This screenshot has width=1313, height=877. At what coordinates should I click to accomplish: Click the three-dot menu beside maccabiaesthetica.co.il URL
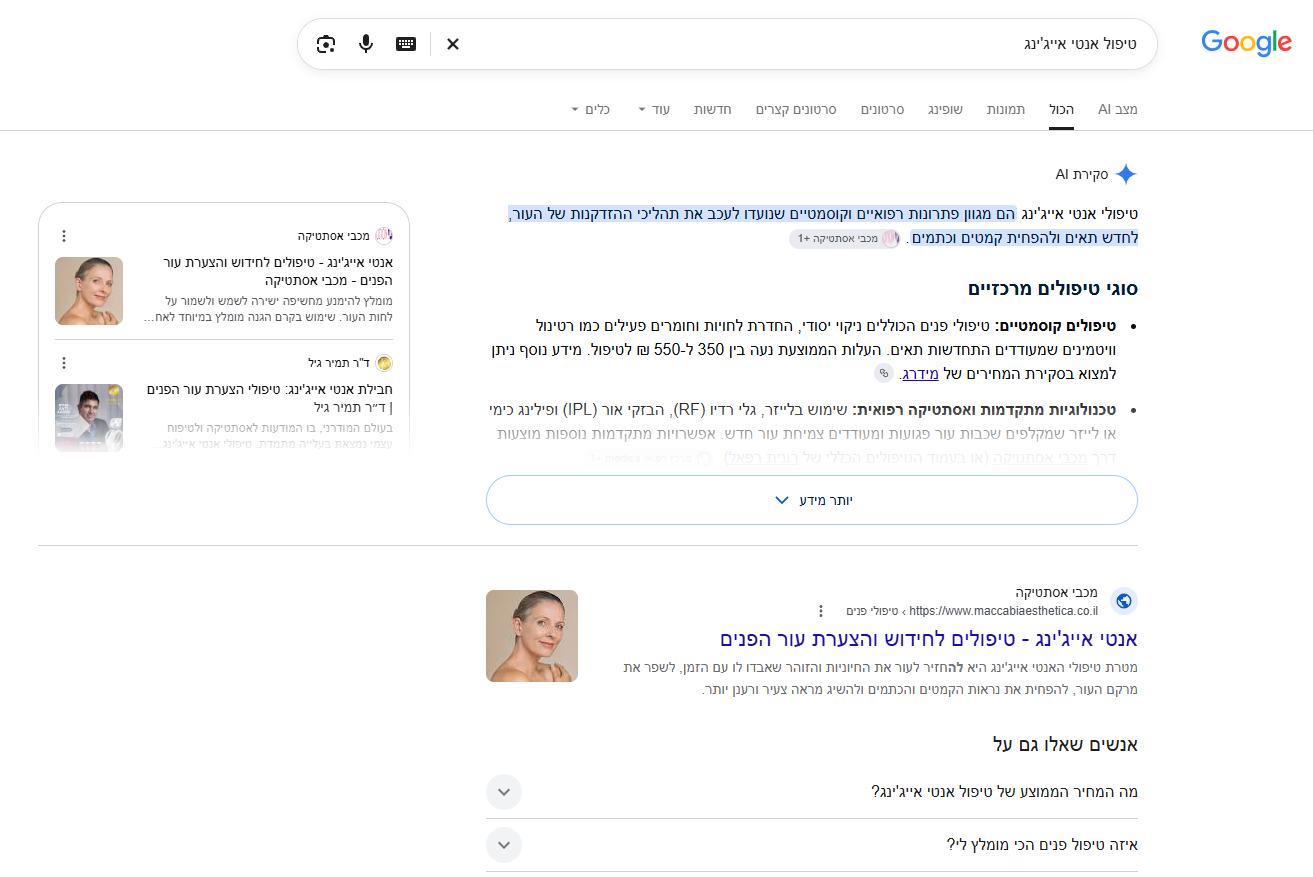click(821, 611)
